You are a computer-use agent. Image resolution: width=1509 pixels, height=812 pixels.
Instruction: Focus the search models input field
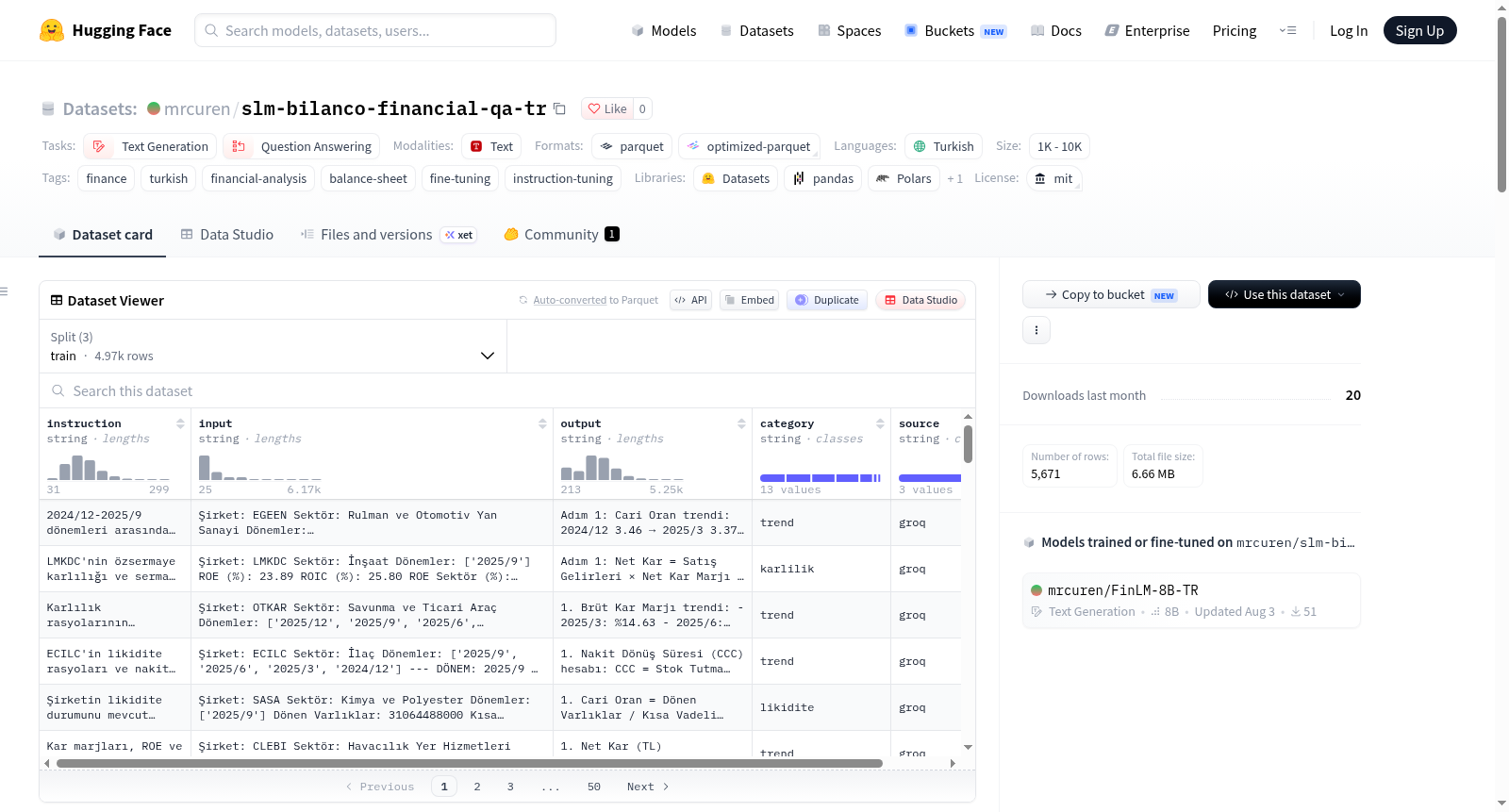(x=375, y=30)
